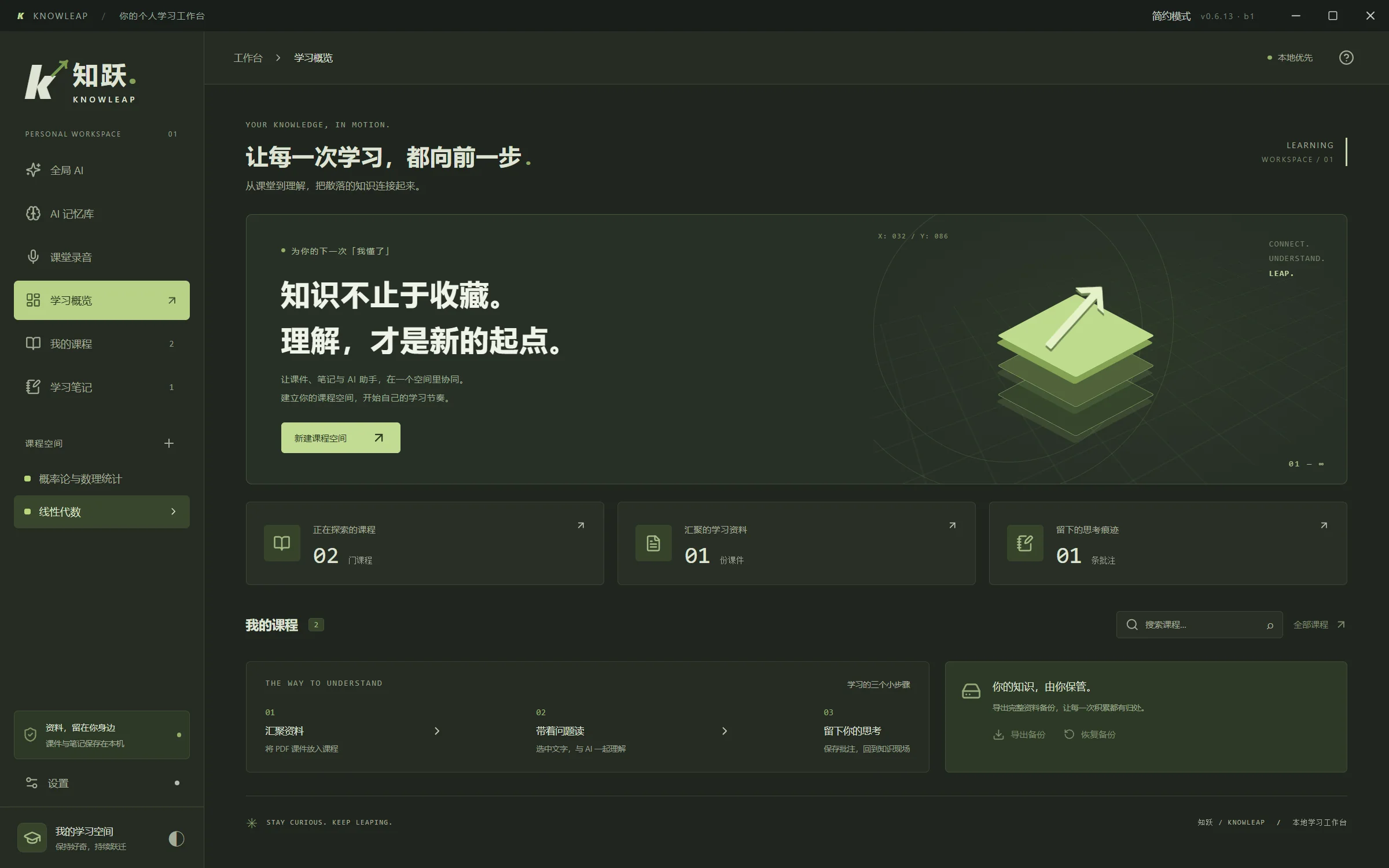Screen dimensions: 1389x868
Task: Click the 本地优先 status indicator
Action: [1289, 58]
